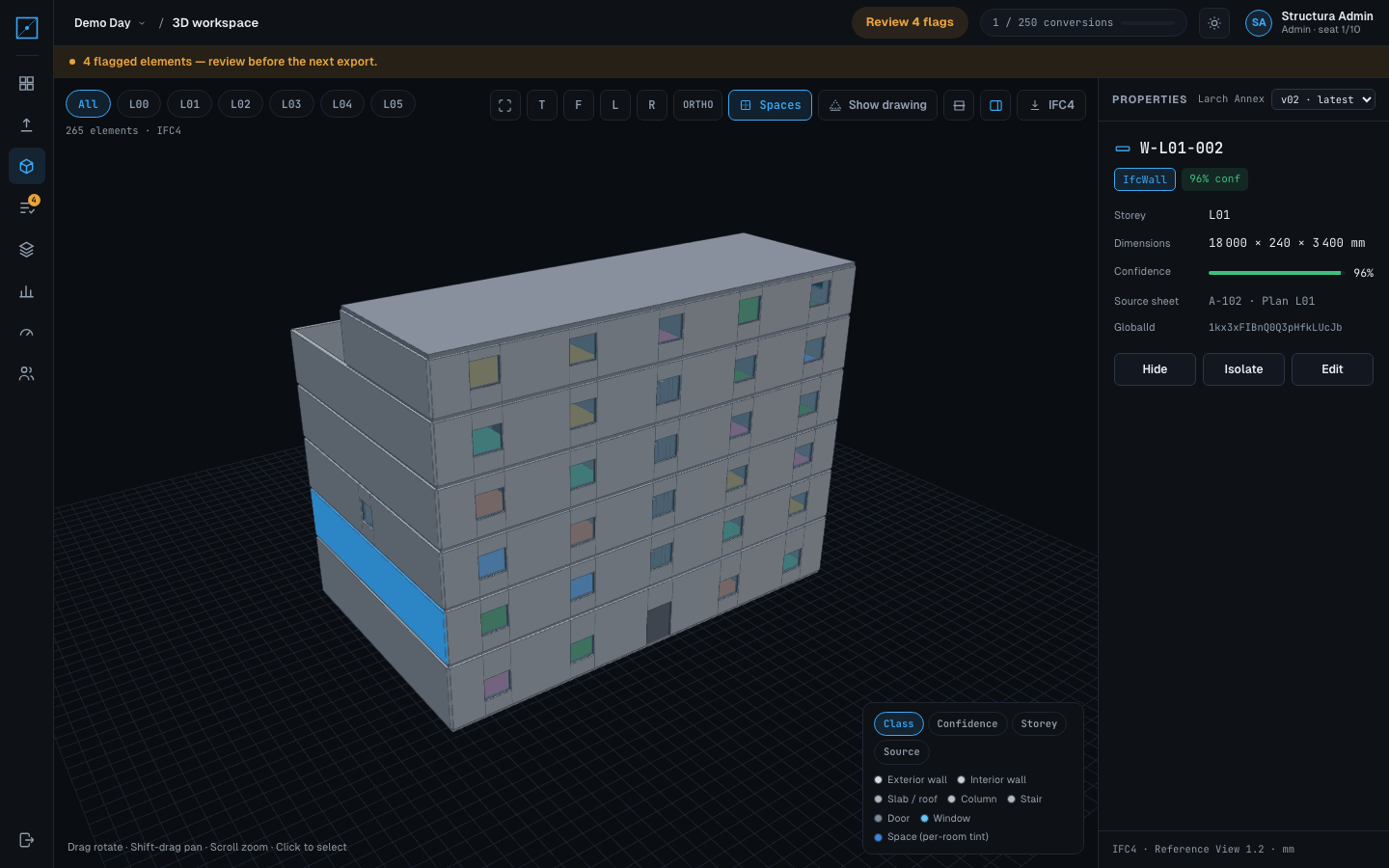
Task: Open the upload icon in sidebar
Action: [27, 125]
